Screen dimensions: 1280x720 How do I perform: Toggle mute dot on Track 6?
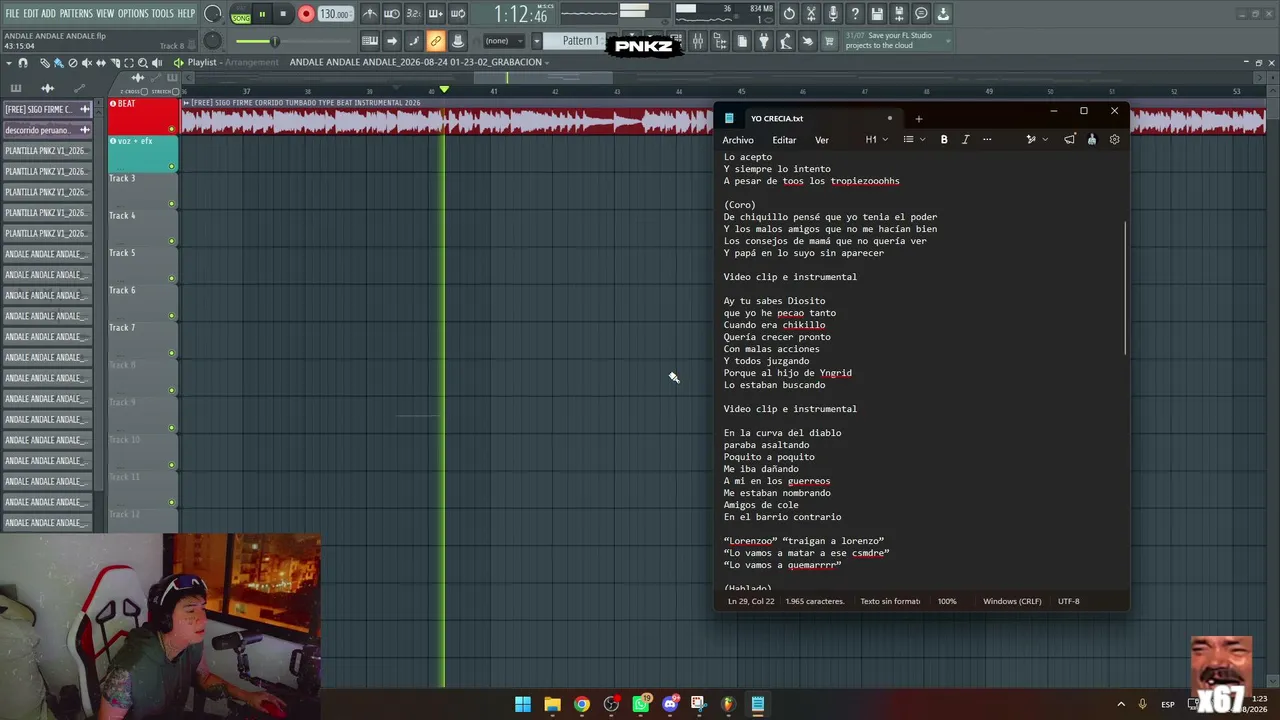click(x=172, y=316)
